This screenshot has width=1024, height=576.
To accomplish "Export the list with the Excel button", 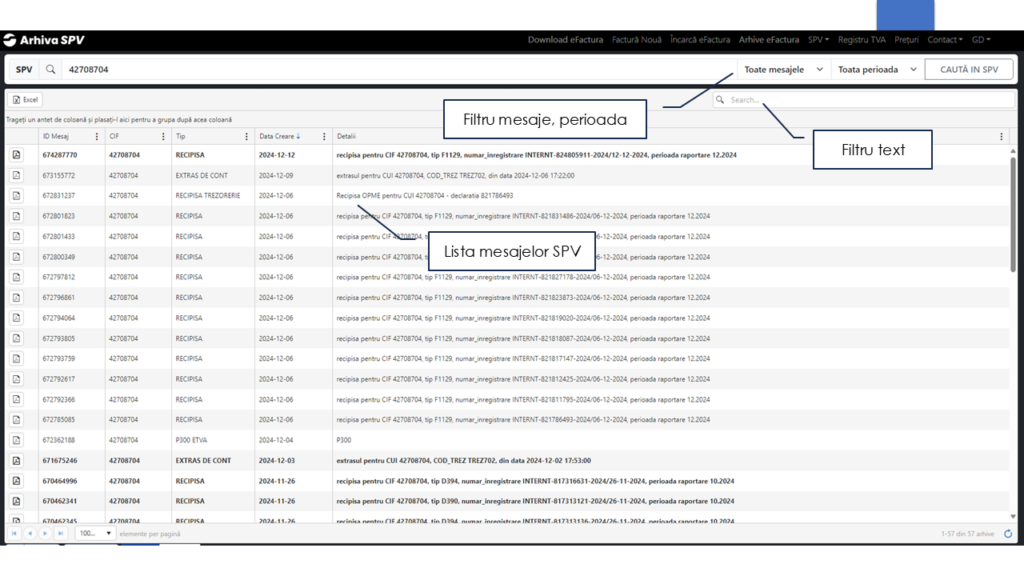I will click(24, 99).
